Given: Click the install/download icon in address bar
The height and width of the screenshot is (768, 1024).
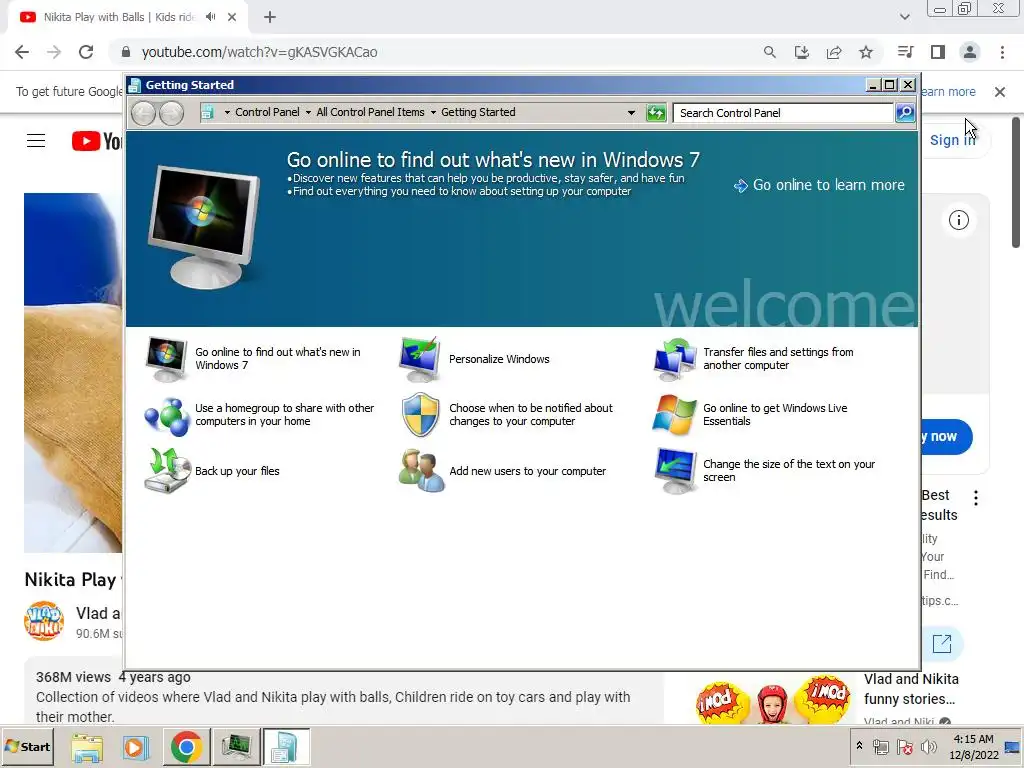Looking at the screenshot, I should click(x=801, y=52).
